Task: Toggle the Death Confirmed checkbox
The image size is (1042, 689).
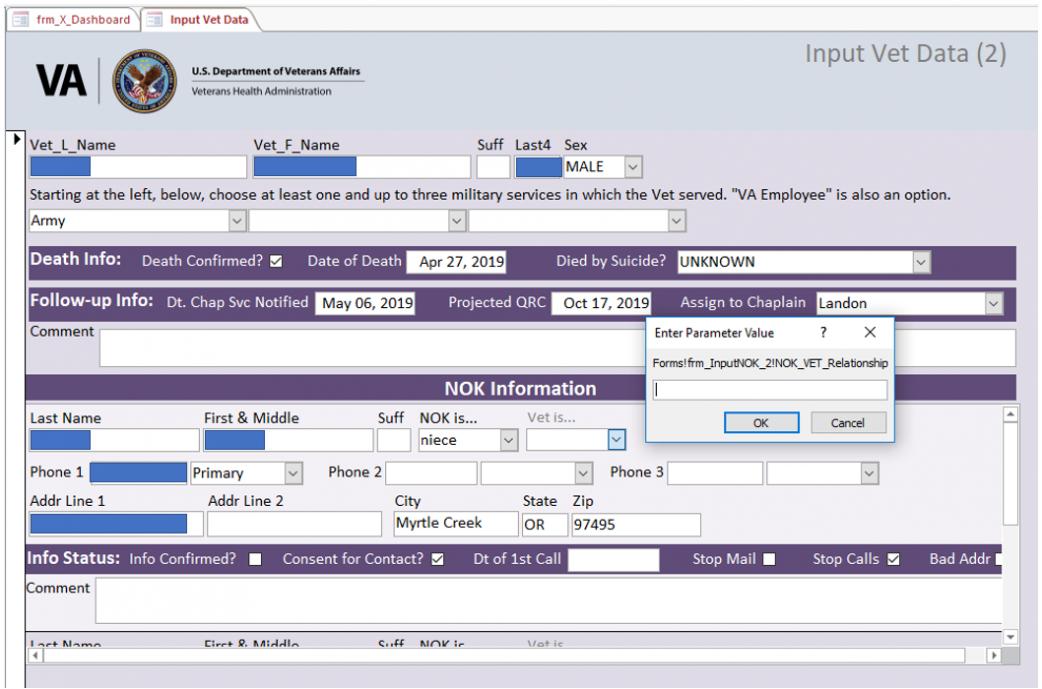Action: tap(277, 262)
